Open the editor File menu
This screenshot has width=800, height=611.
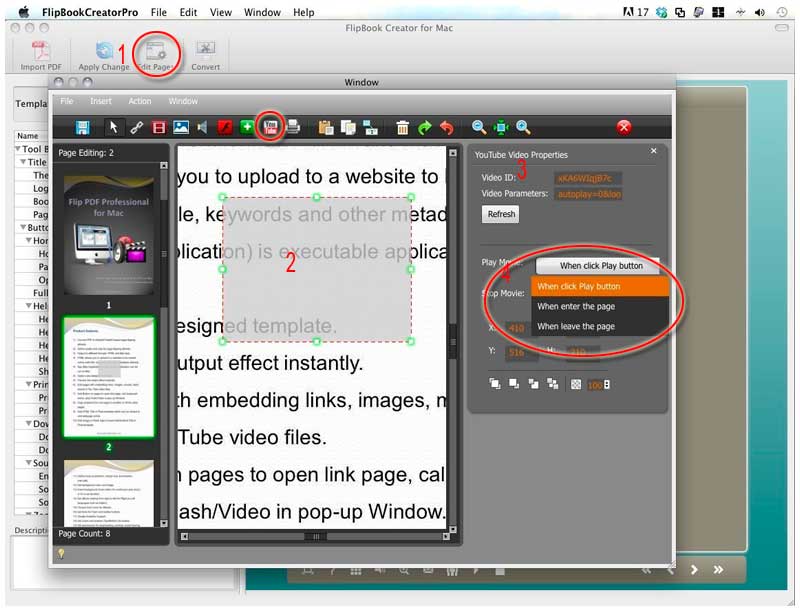point(67,101)
